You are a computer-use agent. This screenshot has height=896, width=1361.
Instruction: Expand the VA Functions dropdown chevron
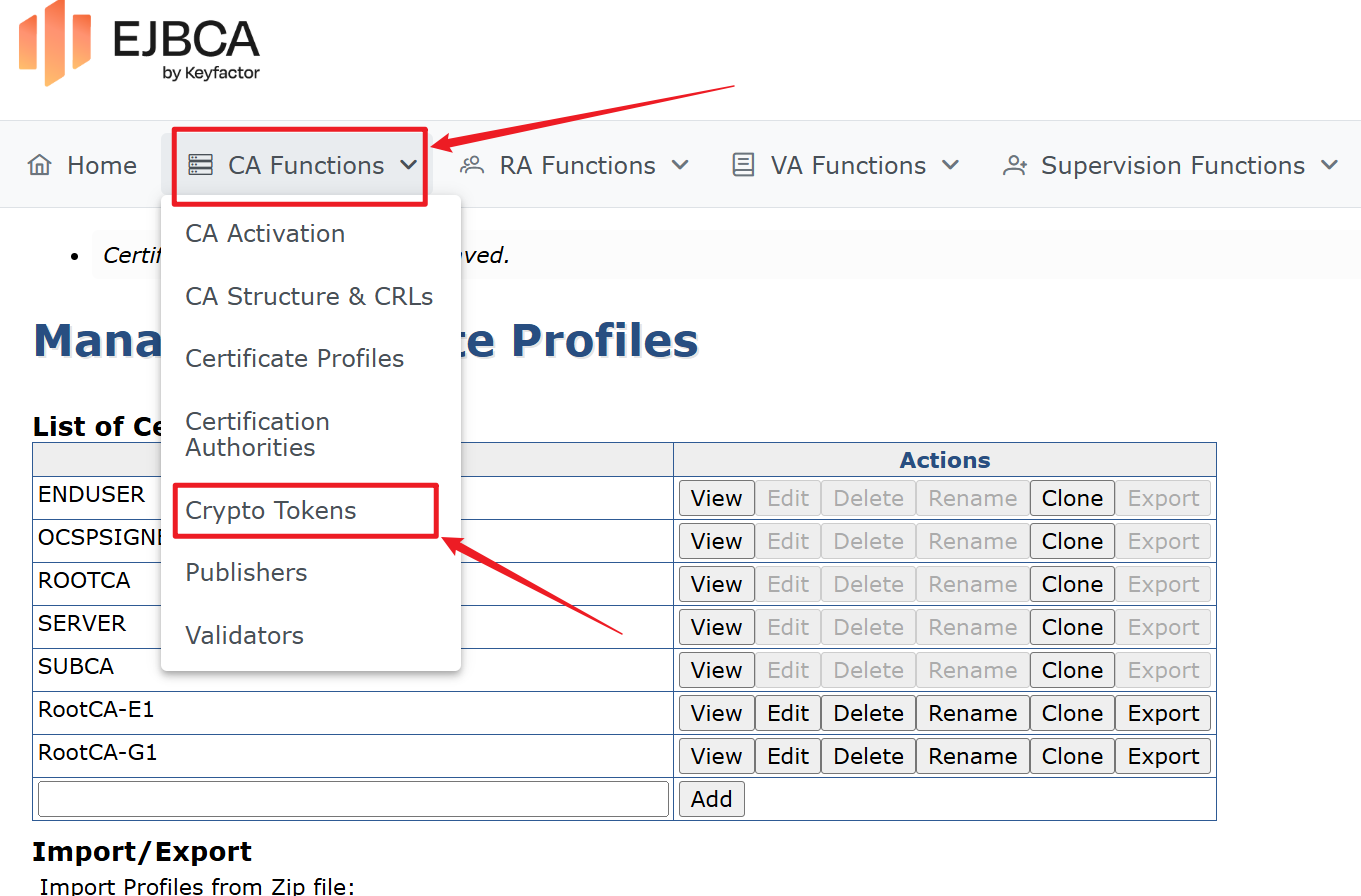tap(951, 165)
